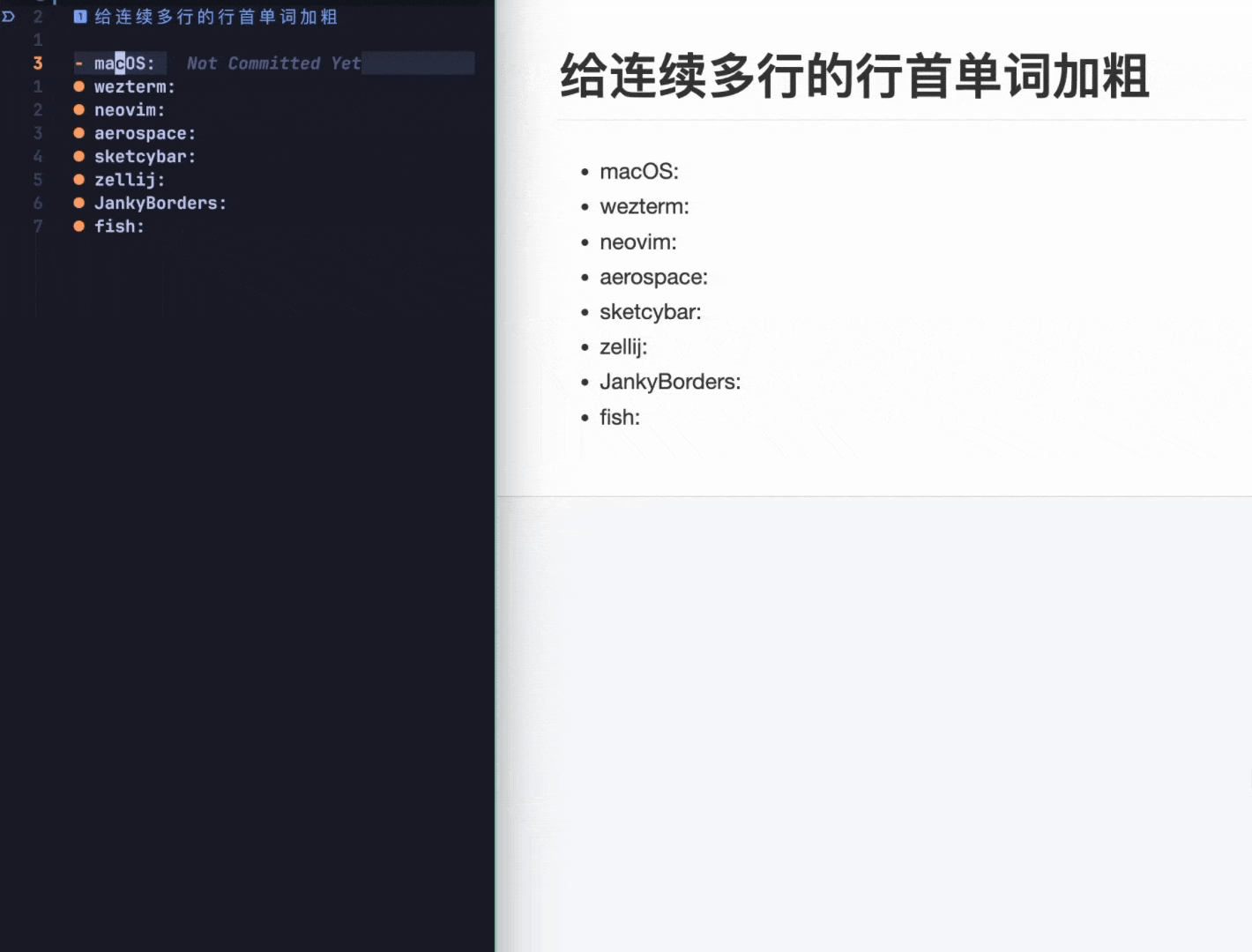Screen dimensions: 1252x952
Task: Click wezterm: line in editor
Action: coord(135,86)
